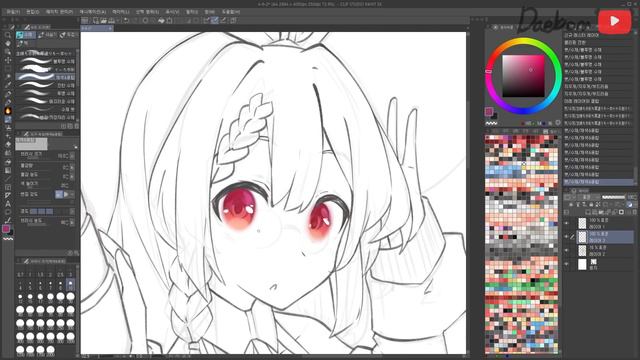This screenshot has width=640, height=360.
Task: Close the canvas document tab
Action: click(110, 29)
